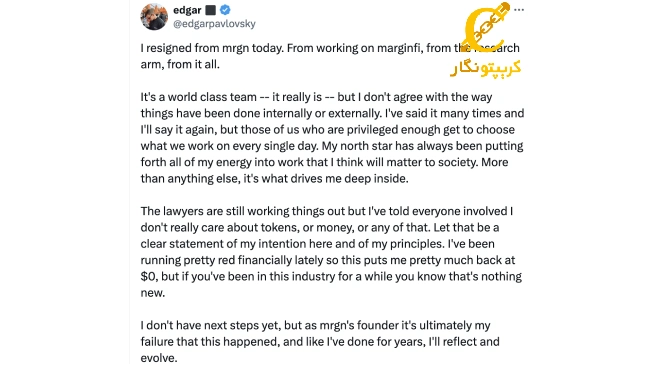Open the three-dot more options menu
Viewport: 650px width, 365px height.
519,10
